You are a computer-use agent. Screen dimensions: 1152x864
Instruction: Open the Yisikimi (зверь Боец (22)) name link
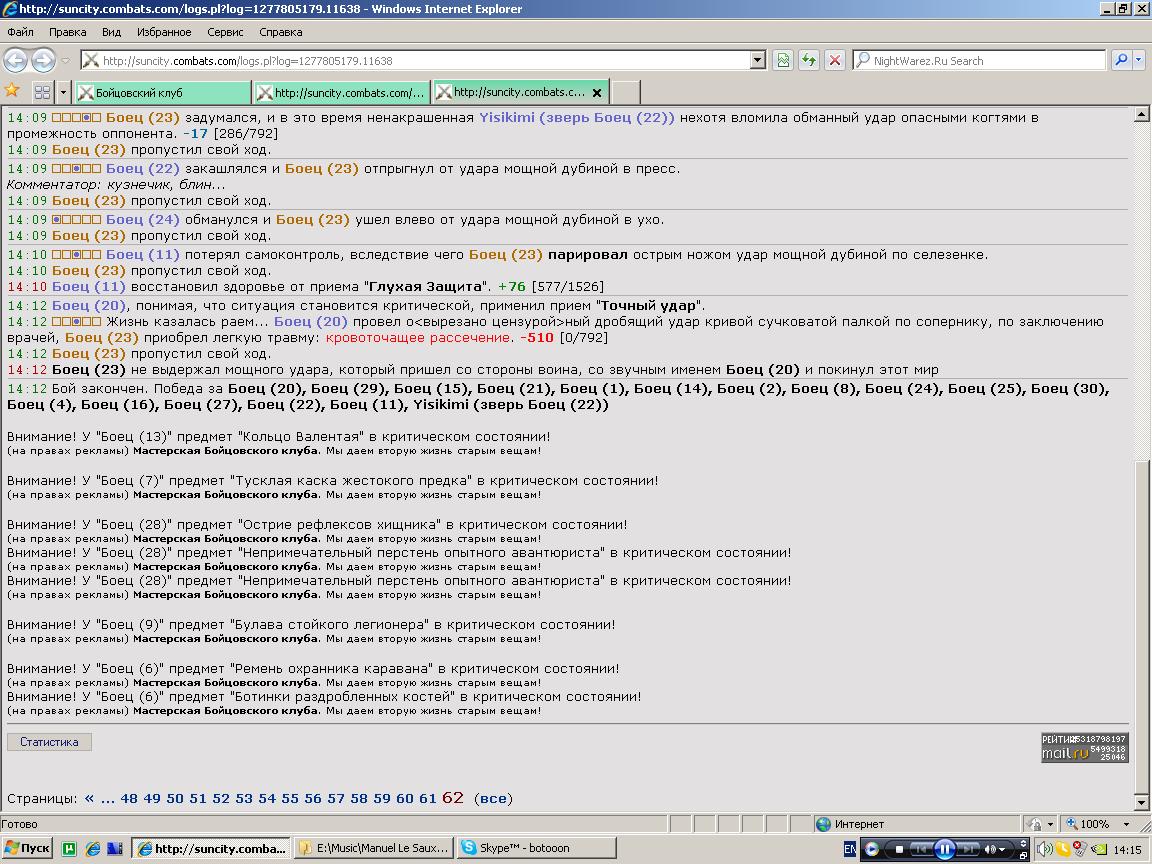pos(577,118)
